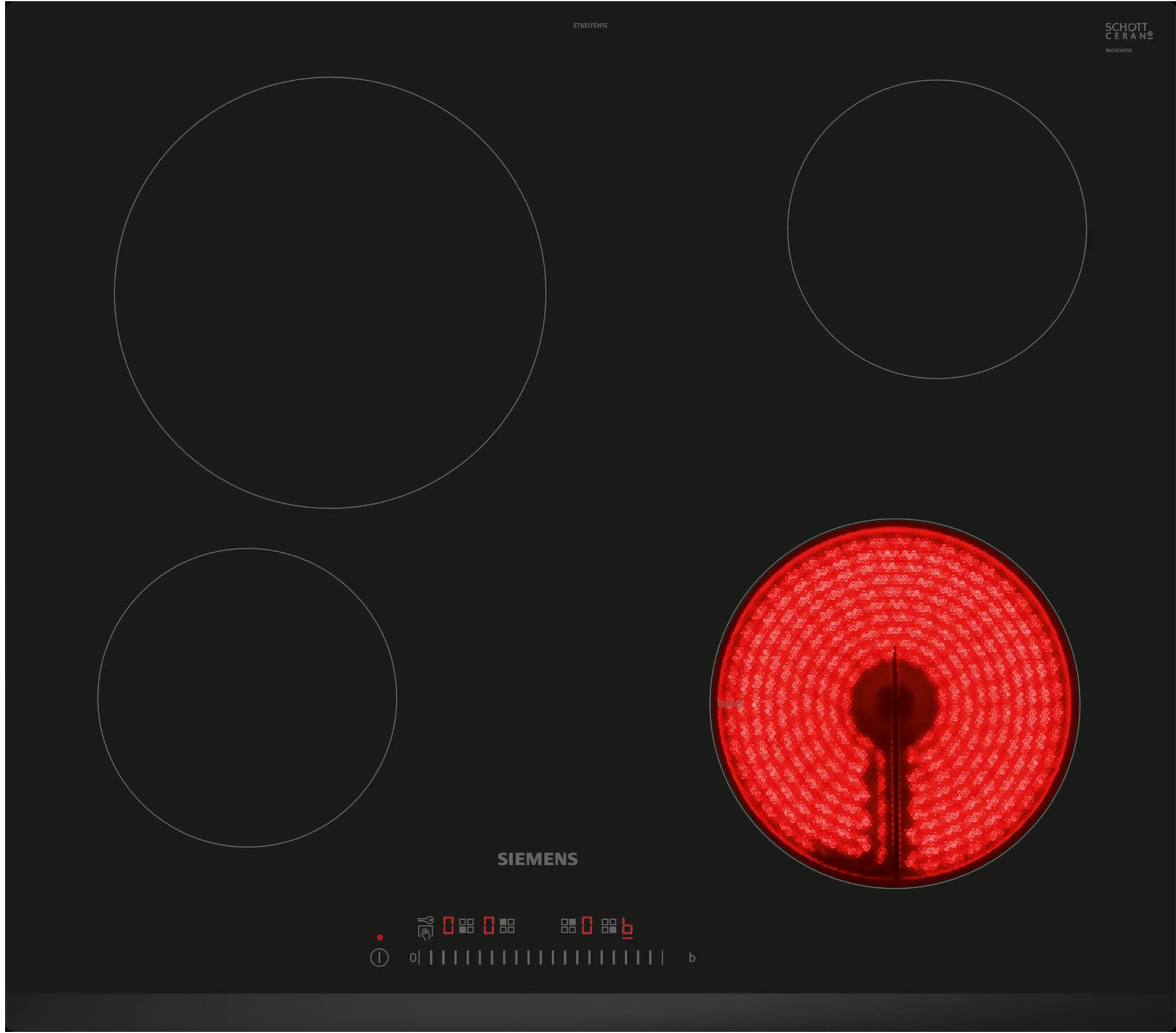Click the ET631FEN1E model number text
Image resolution: width=1176 pixels, height=1033 pixels.
tap(590, 26)
